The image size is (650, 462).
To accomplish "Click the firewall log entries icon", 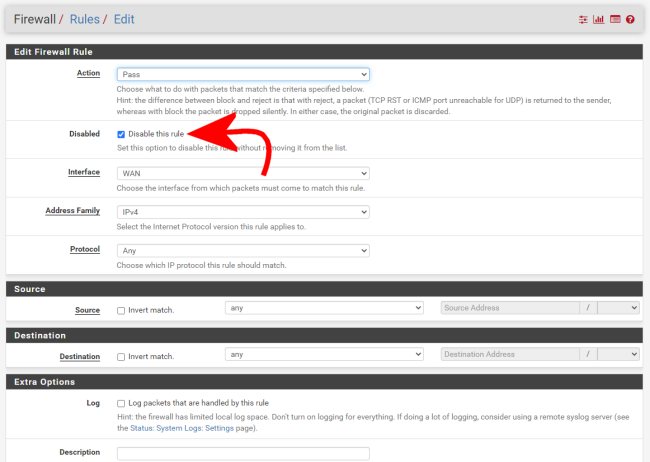I will [x=614, y=19].
